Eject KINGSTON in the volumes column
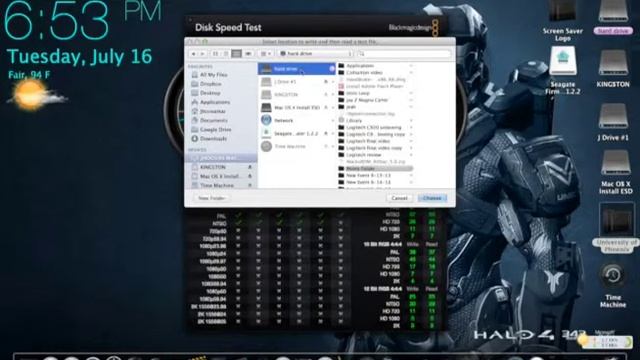This screenshot has height=360, width=640. (326, 95)
